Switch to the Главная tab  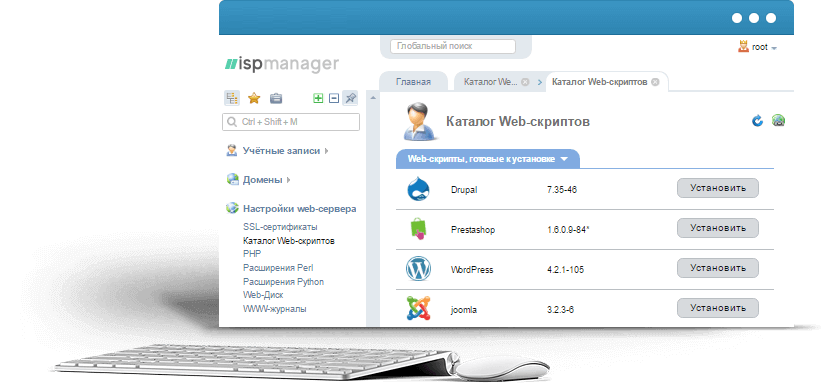[413, 82]
